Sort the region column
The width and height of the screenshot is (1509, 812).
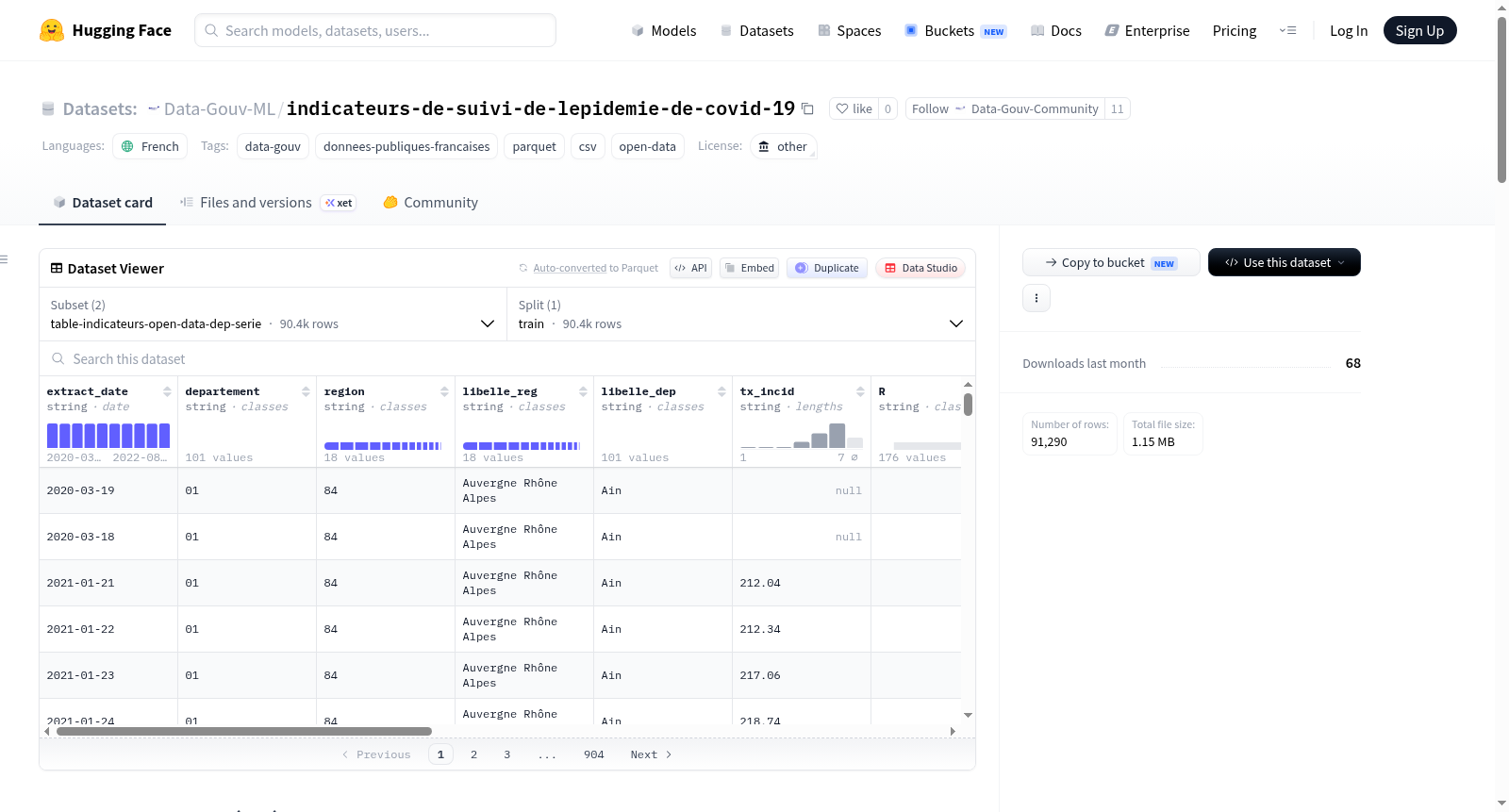point(444,391)
